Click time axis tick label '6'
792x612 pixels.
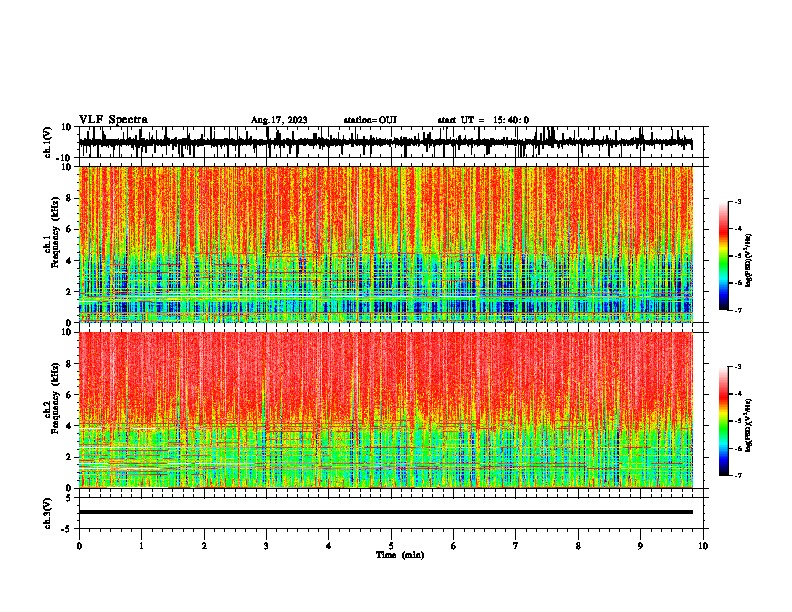(454, 546)
